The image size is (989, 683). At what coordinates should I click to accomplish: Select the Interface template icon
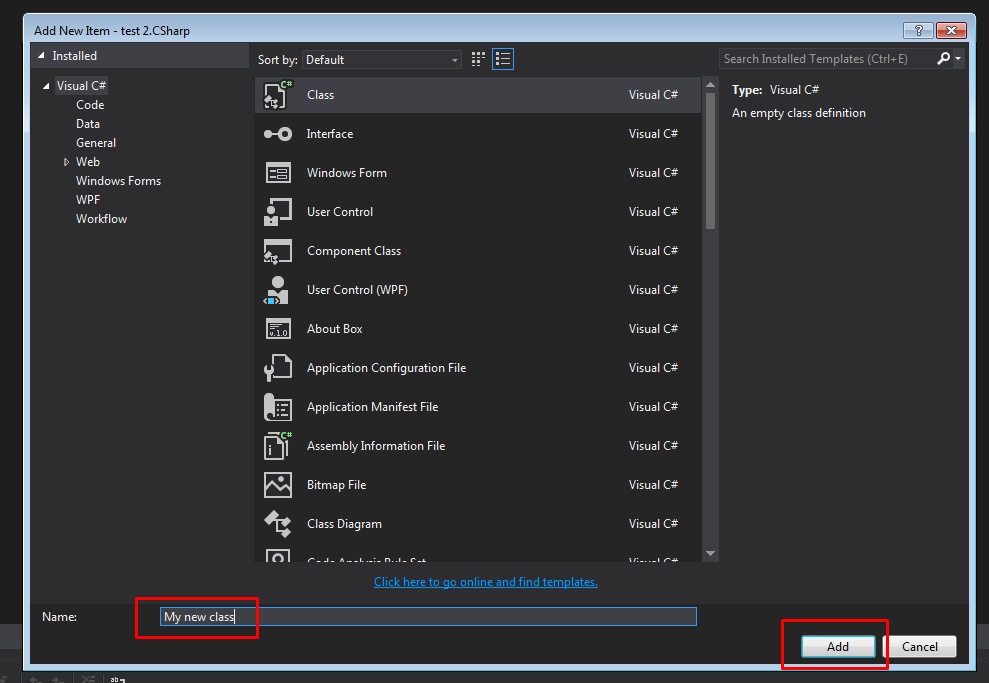(278, 134)
